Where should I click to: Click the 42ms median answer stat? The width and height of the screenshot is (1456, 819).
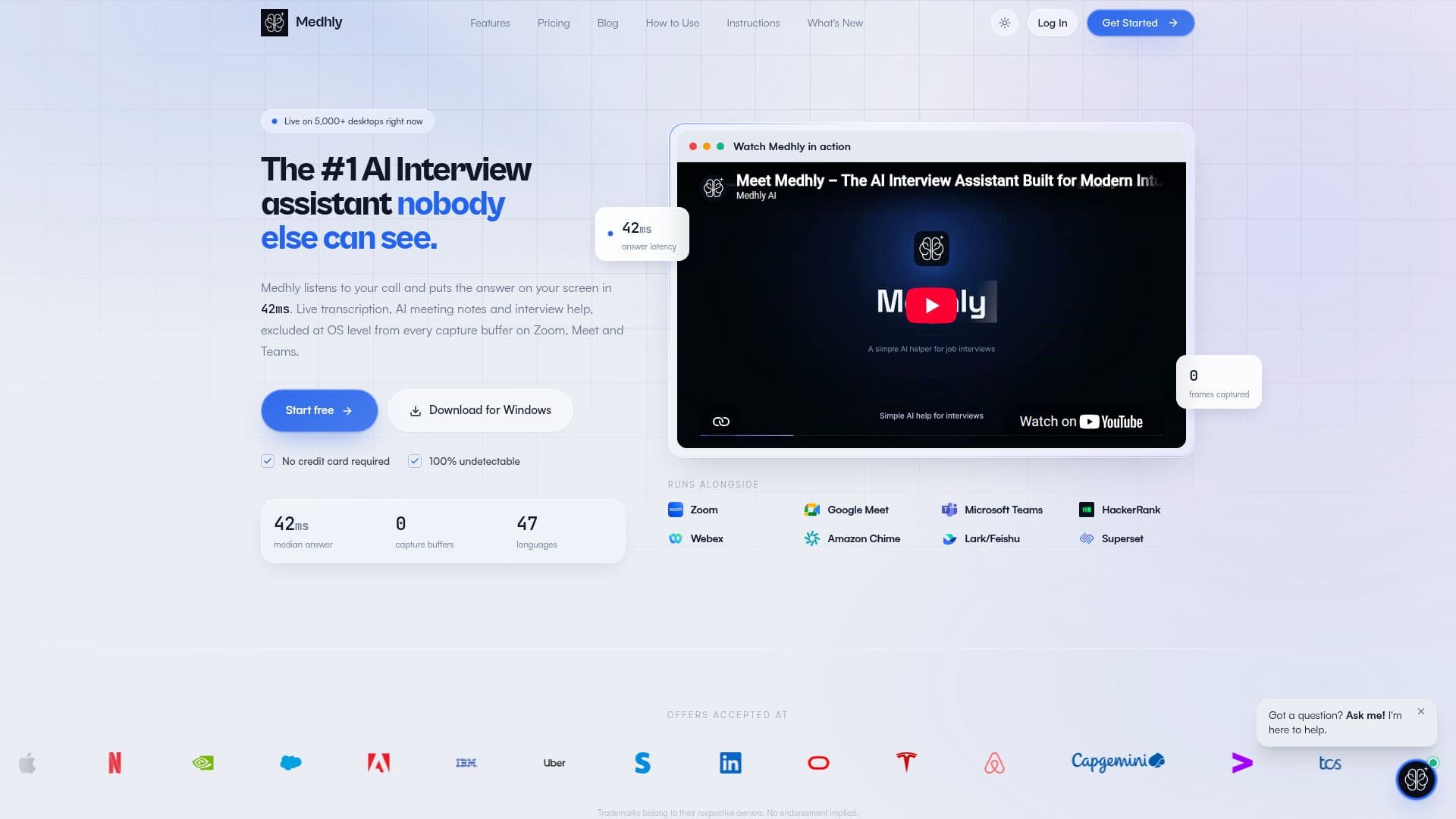[303, 532]
